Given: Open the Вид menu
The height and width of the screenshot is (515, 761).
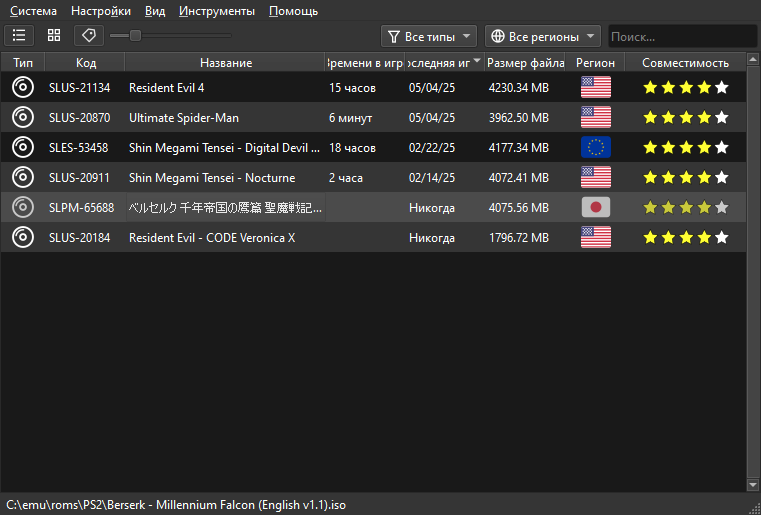Looking at the screenshot, I should [x=155, y=11].
